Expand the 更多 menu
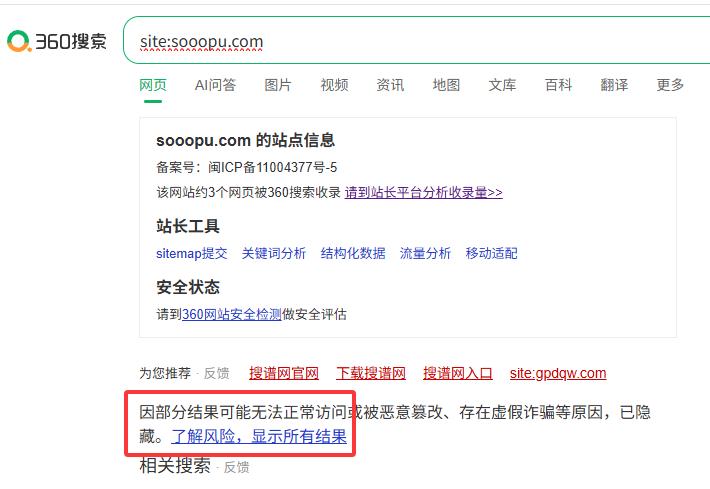 670,85
